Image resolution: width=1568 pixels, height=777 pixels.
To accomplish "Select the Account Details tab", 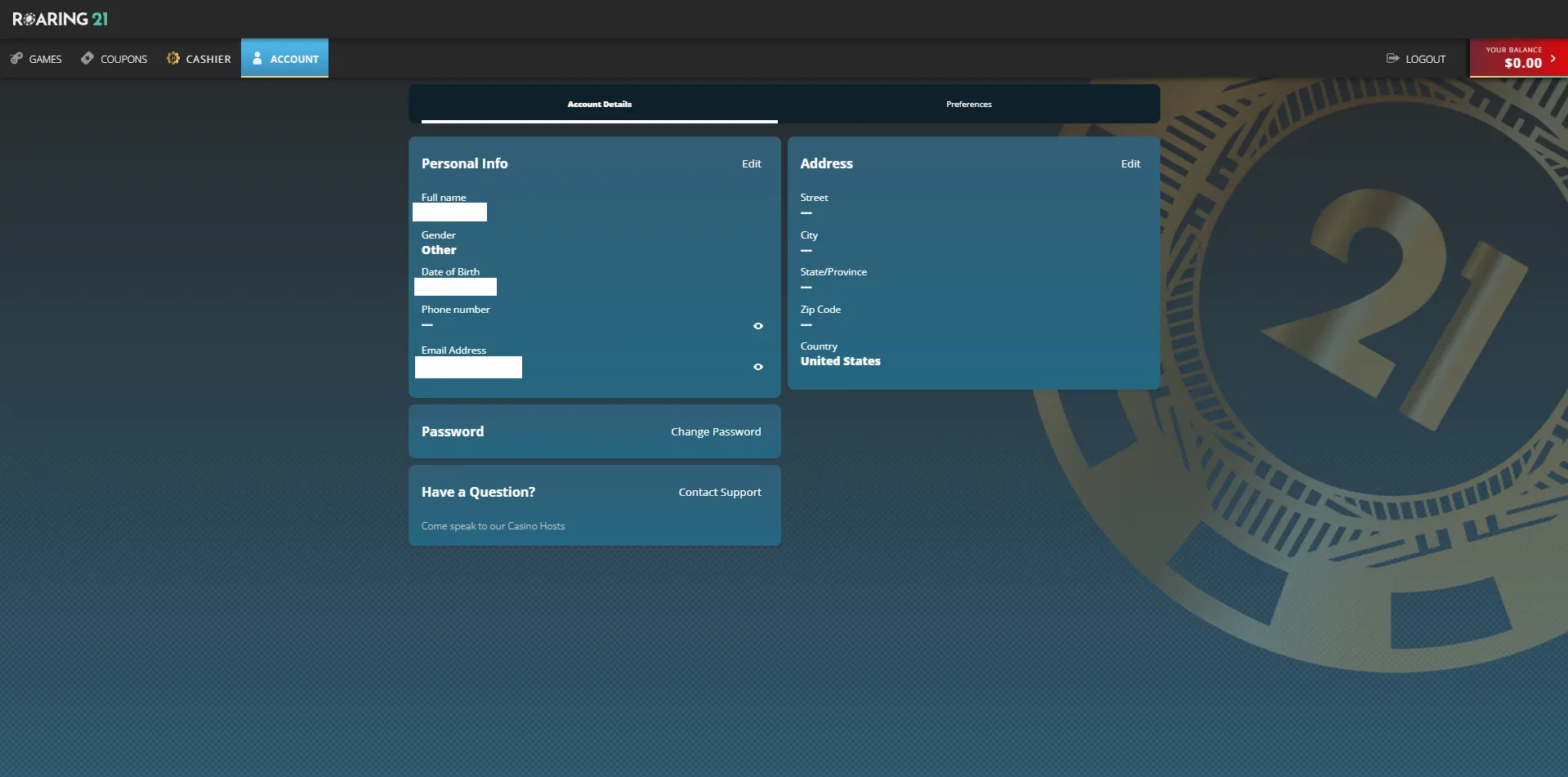I will 600,104.
